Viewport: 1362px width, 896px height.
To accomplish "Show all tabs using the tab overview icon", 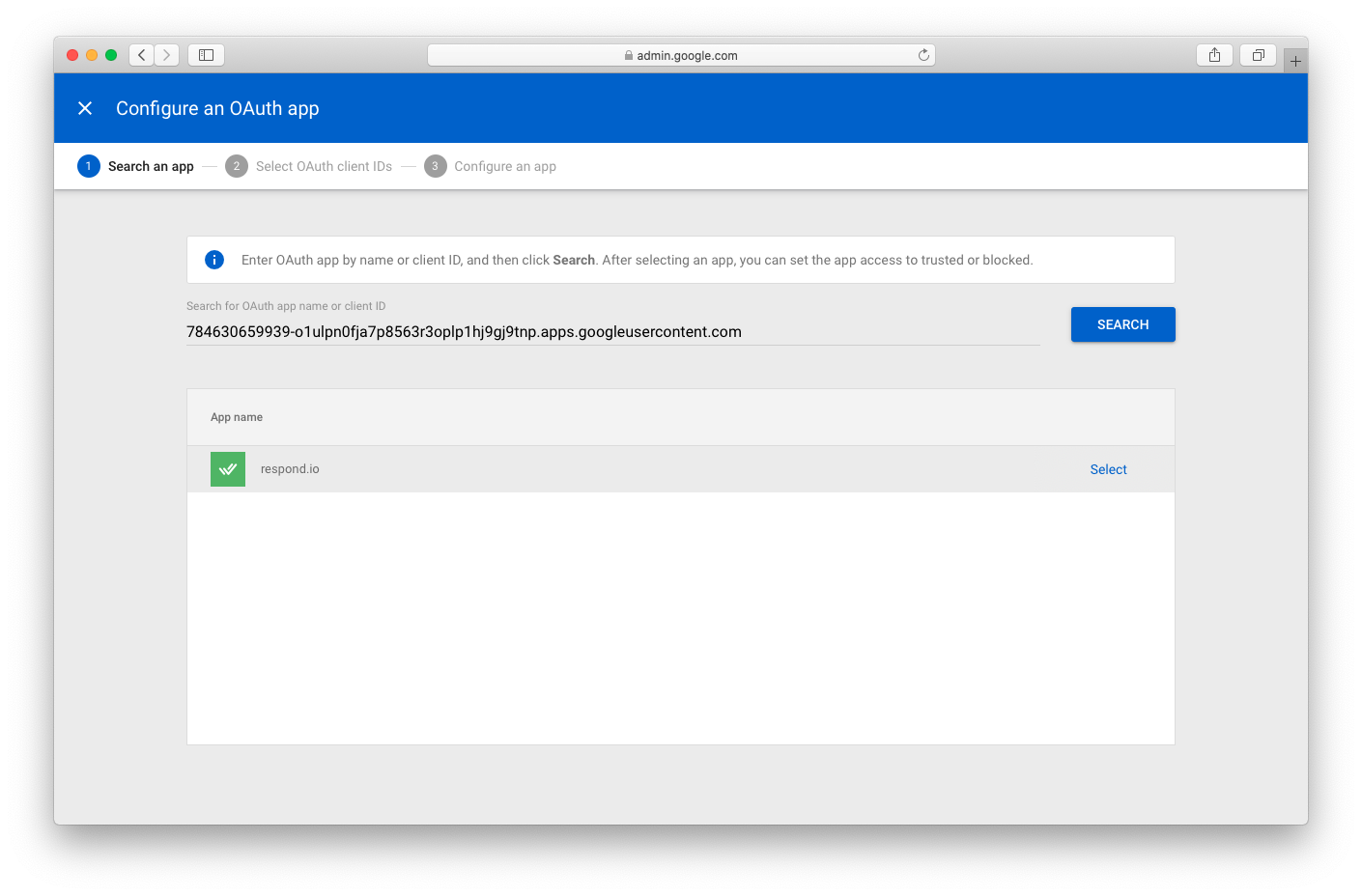I will [x=1258, y=55].
